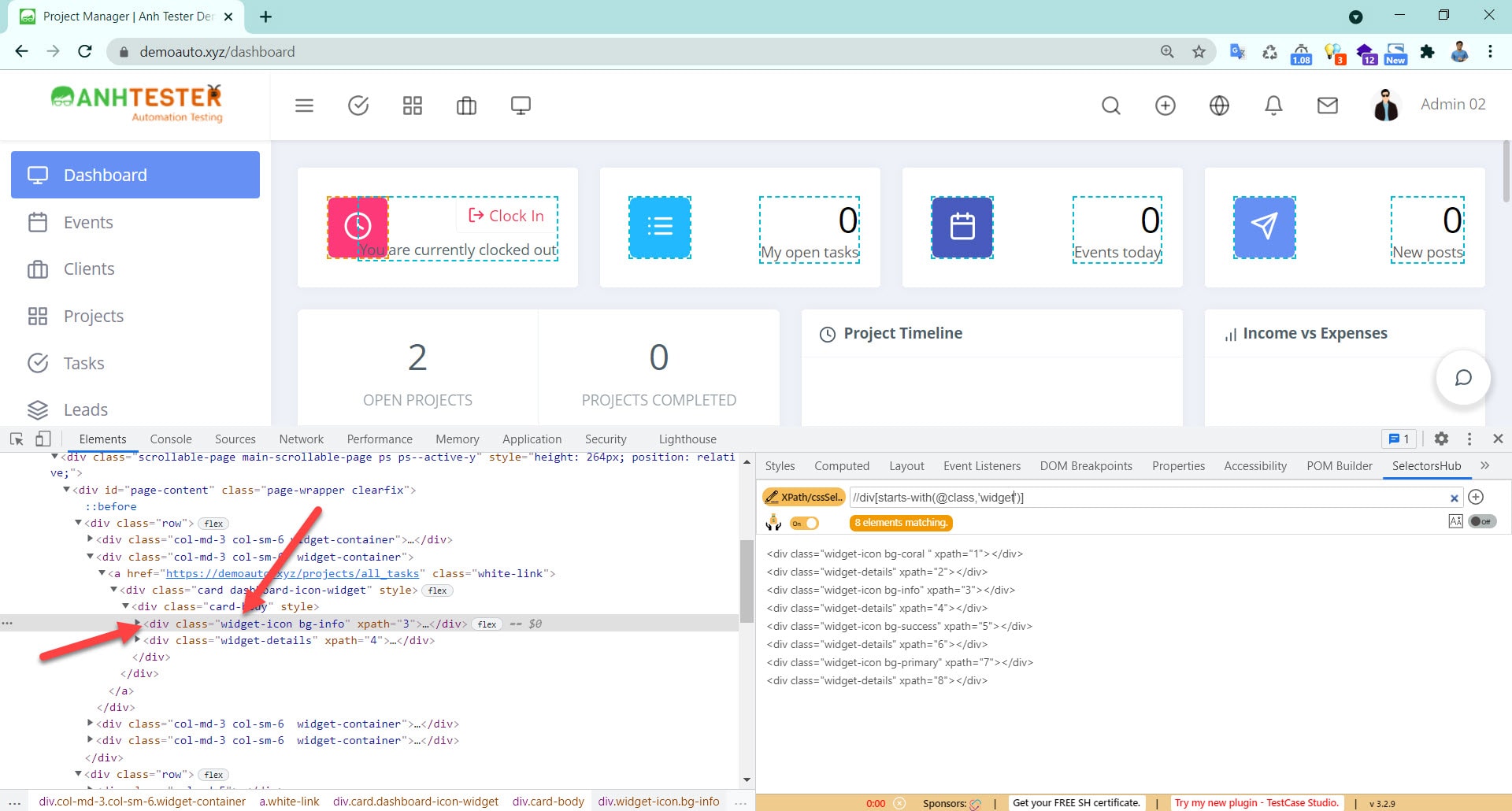Open the Computed pane tab
Screen dimensions: 1512x811
(x=842, y=466)
